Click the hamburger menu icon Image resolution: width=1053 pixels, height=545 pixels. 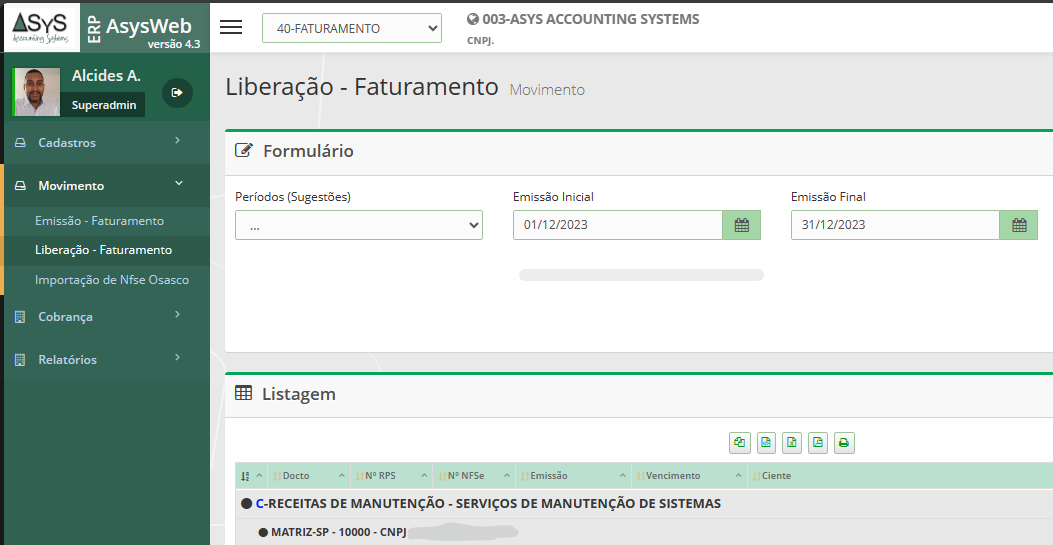click(x=231, y=27)
